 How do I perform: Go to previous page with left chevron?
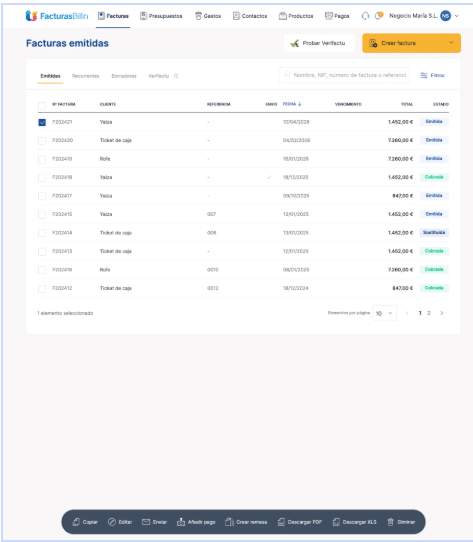(x=407, y=313)
